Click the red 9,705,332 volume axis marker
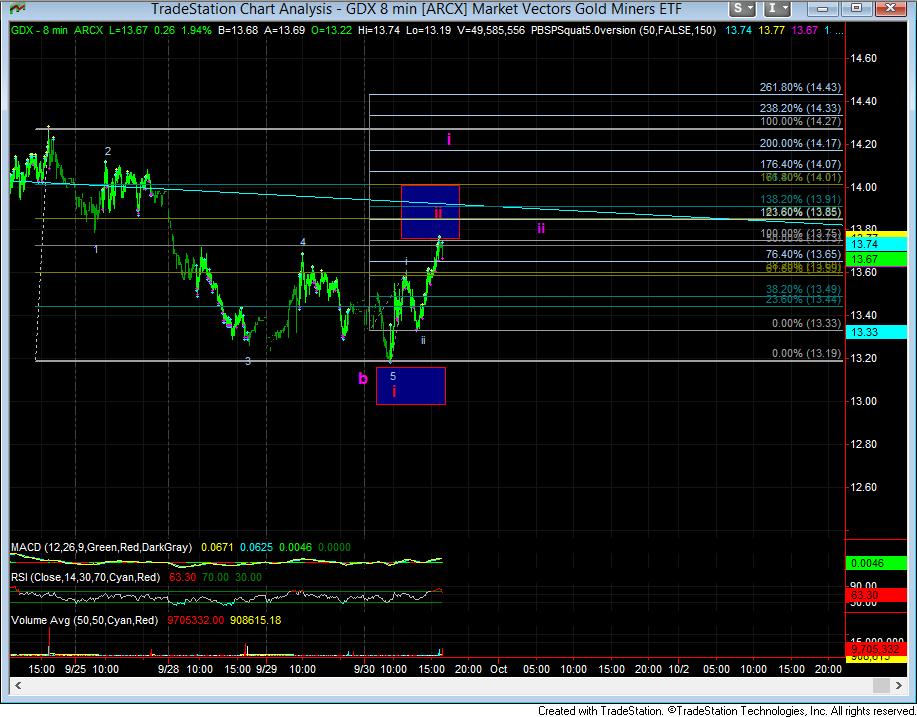 click(877, 648)
